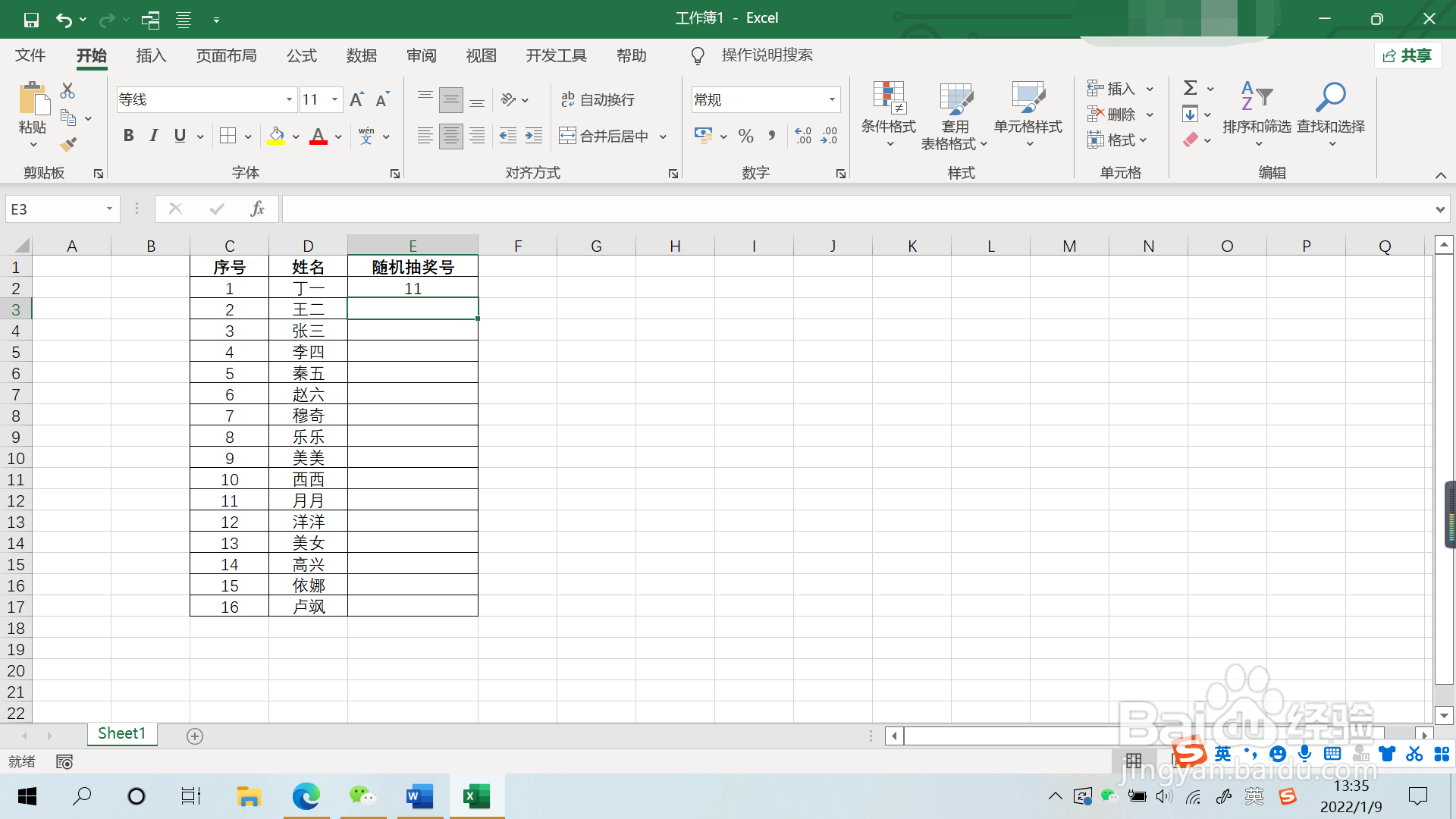This screenshot has height=819, width=1456.
Task: Click the Insert Function fx icon
Action: pos(257,209)
